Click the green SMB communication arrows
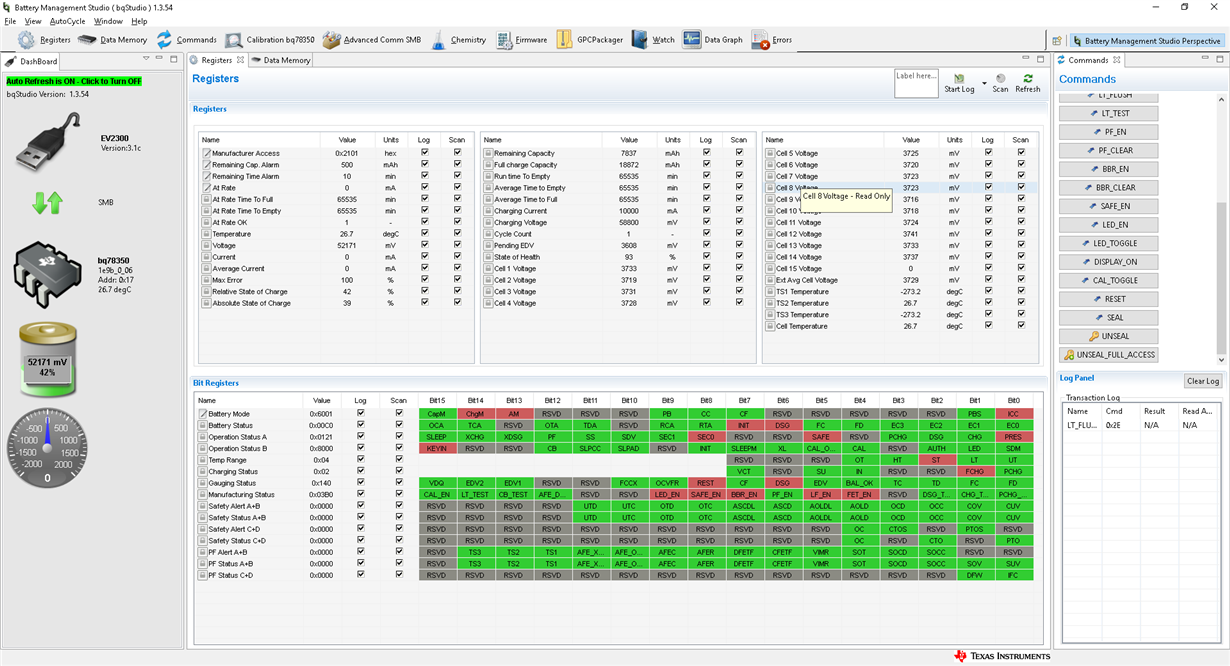Screen dimensions: 1230x666 click(x=47, y=203)
